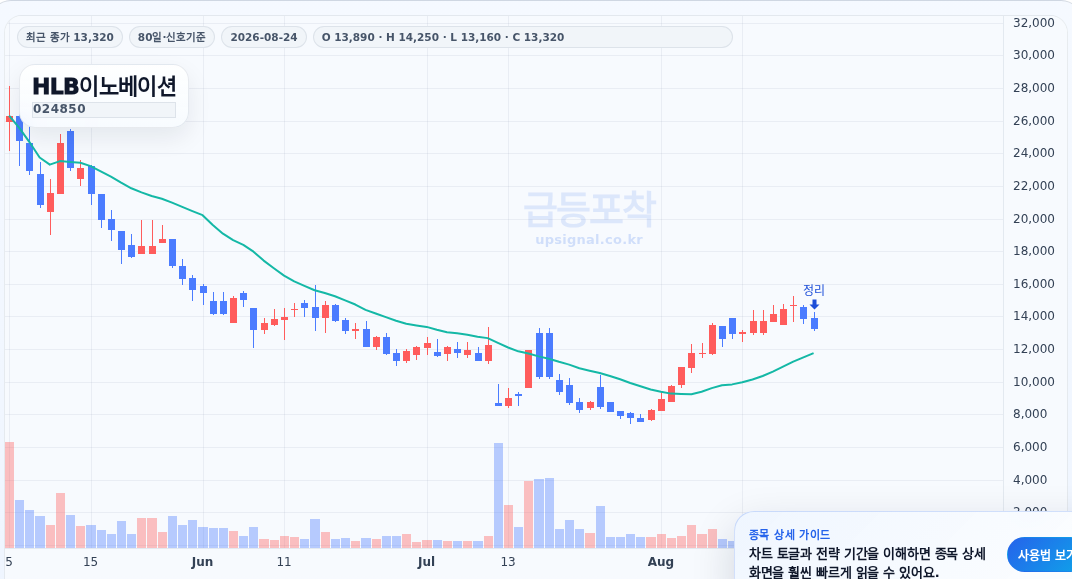Click the Jul label on time axis
Screen dimensions: 1072x579
[x=426, y=562]
